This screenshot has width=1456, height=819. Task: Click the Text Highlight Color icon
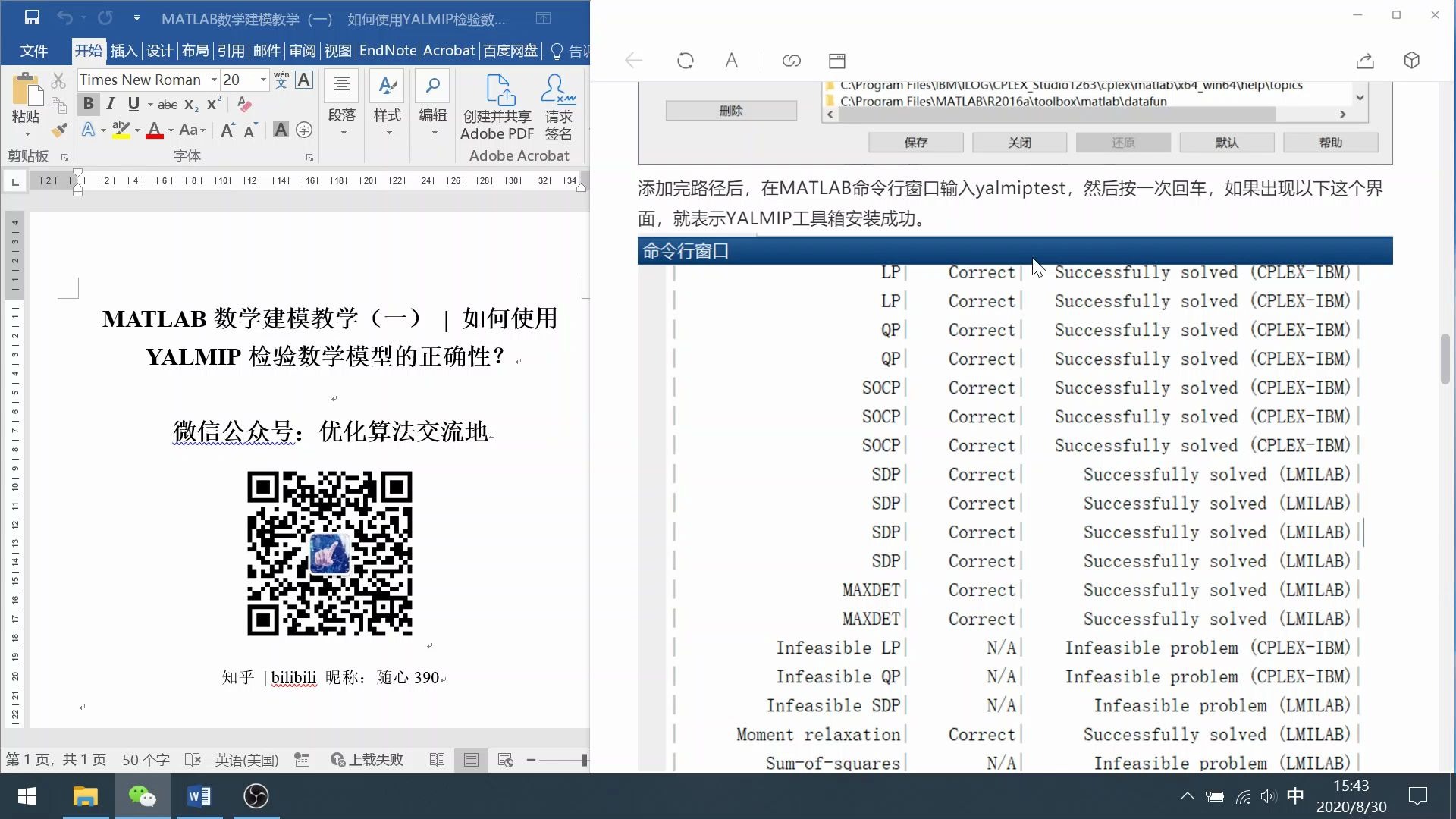(x=121, y=131)
